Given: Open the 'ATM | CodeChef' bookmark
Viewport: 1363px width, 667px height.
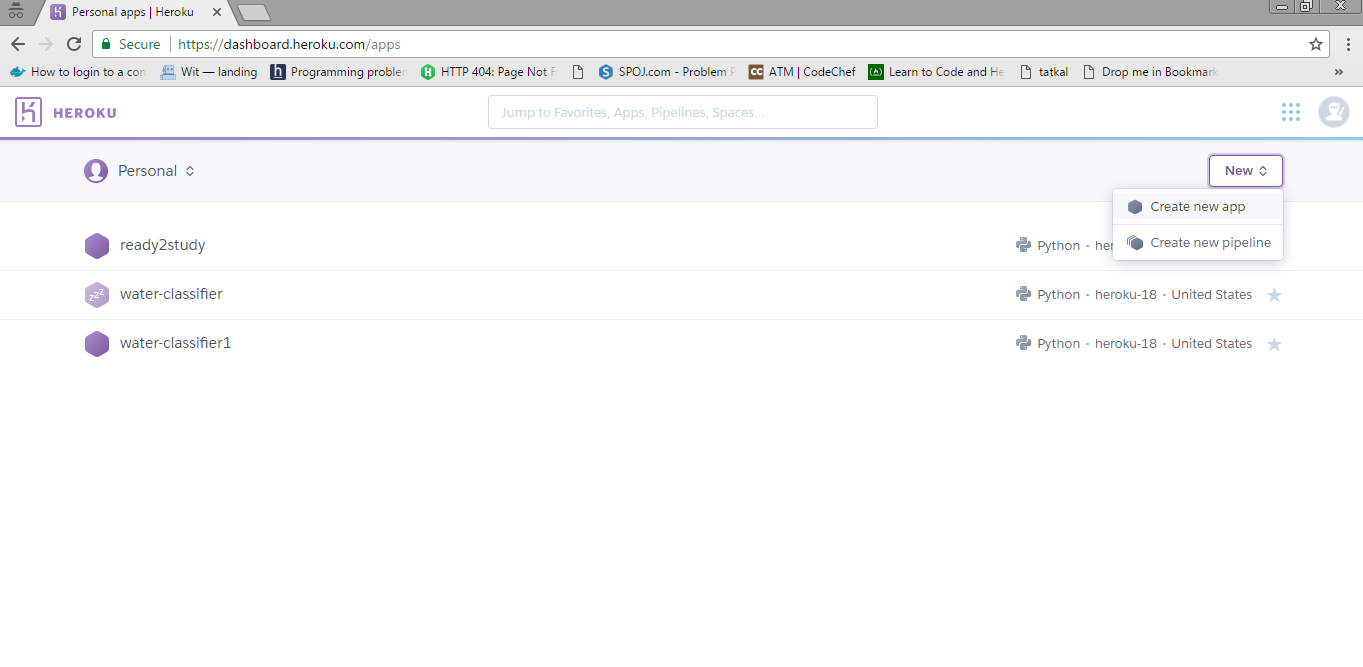Looking at the screenshot, I should coord(802,72).
